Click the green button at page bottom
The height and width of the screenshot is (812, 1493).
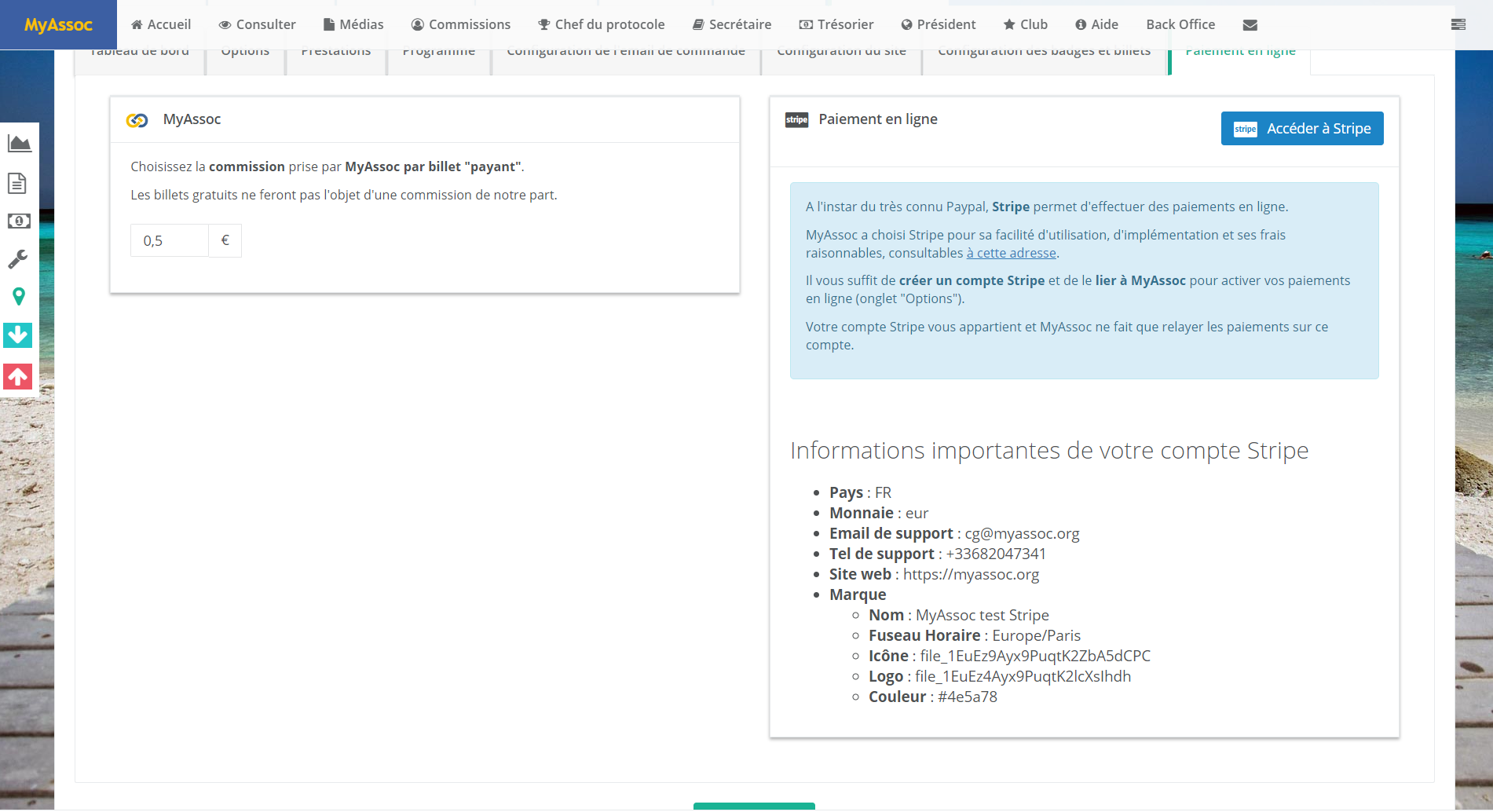coord(754,807)
